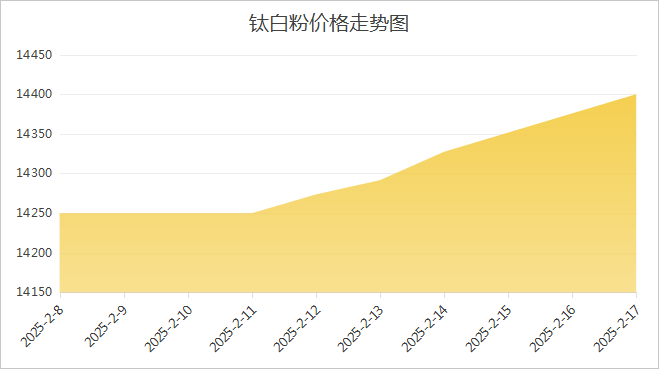The width and height of the screenshot is (659, 377).
Task: Click the data point peak at 14400
Action: click(636, 95)
